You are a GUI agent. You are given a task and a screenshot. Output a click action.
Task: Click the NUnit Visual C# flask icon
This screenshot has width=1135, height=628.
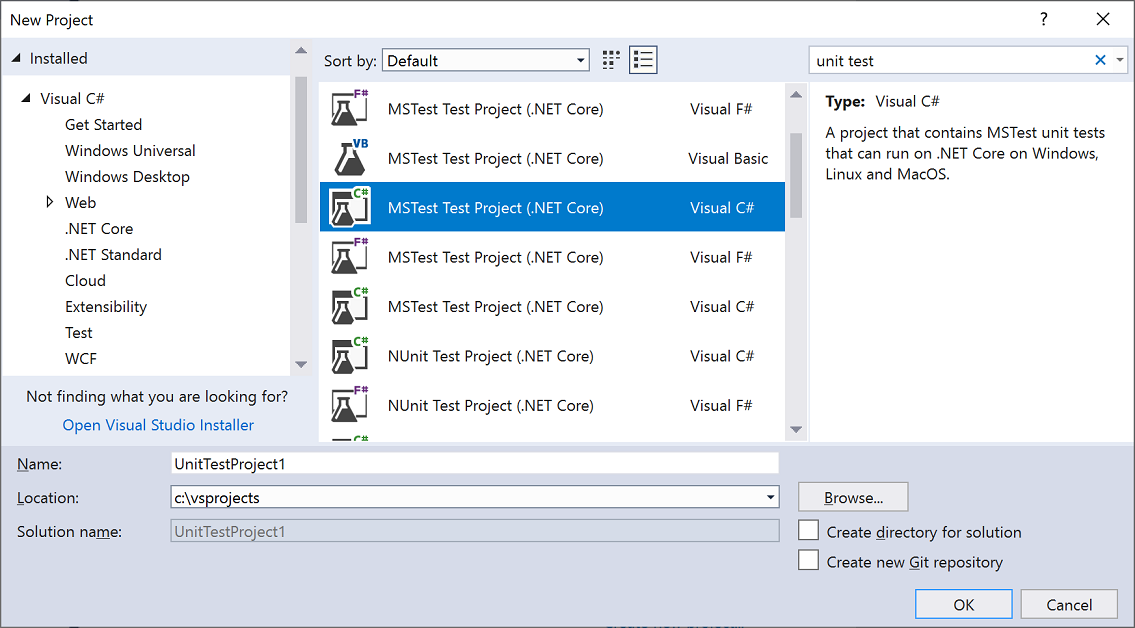[350, 355]
